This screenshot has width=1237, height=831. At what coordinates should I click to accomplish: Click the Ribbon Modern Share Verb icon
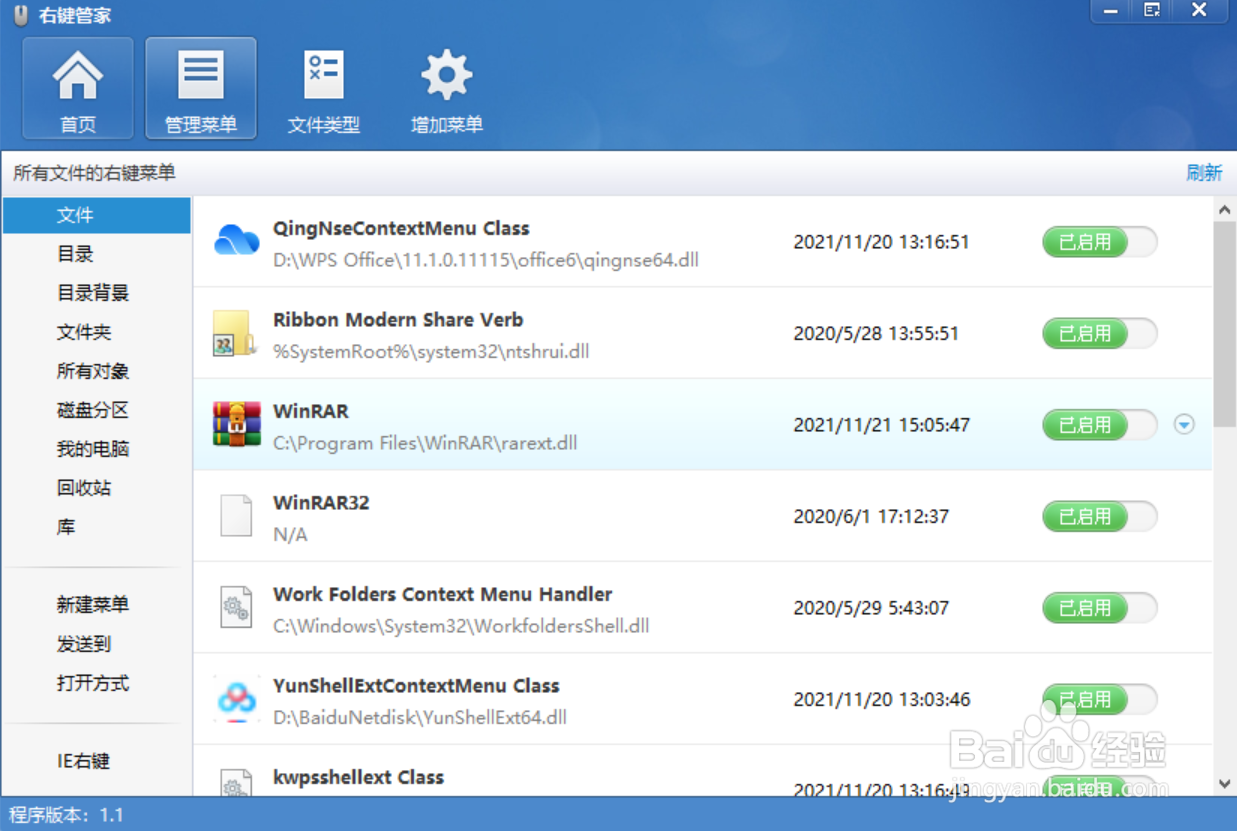234,333
